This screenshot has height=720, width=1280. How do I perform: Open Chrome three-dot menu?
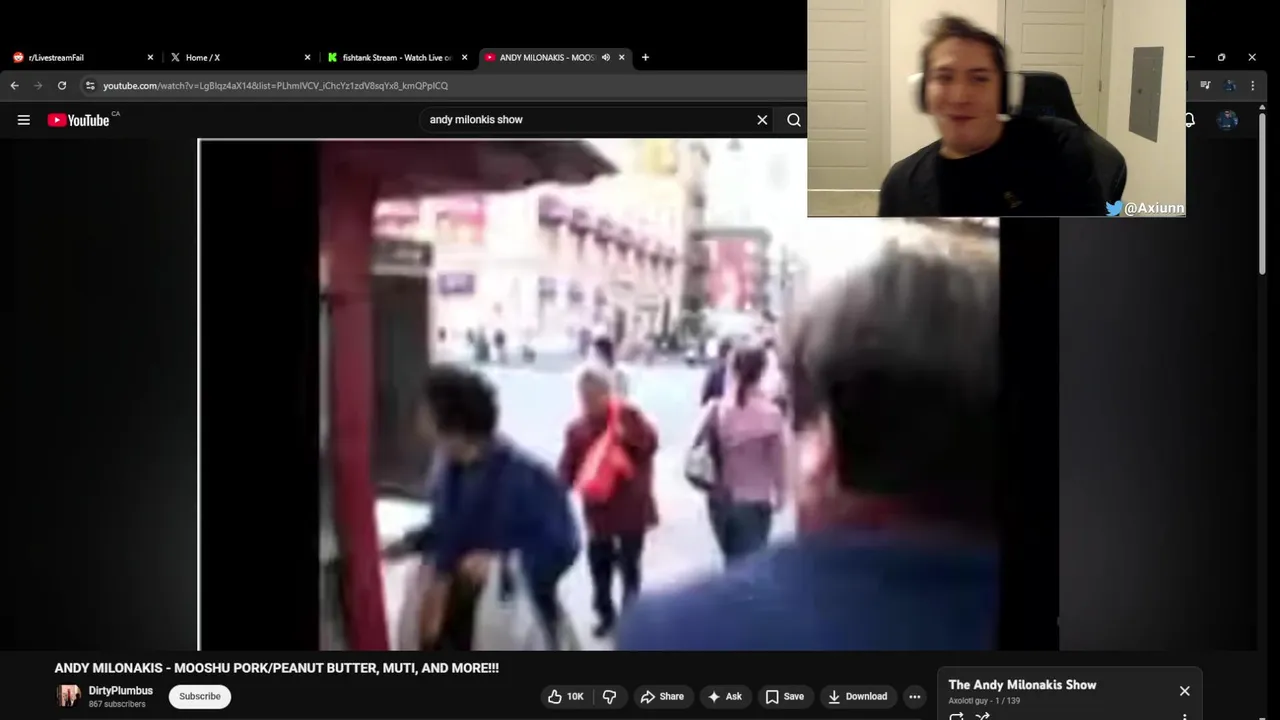click(1252, 86)
